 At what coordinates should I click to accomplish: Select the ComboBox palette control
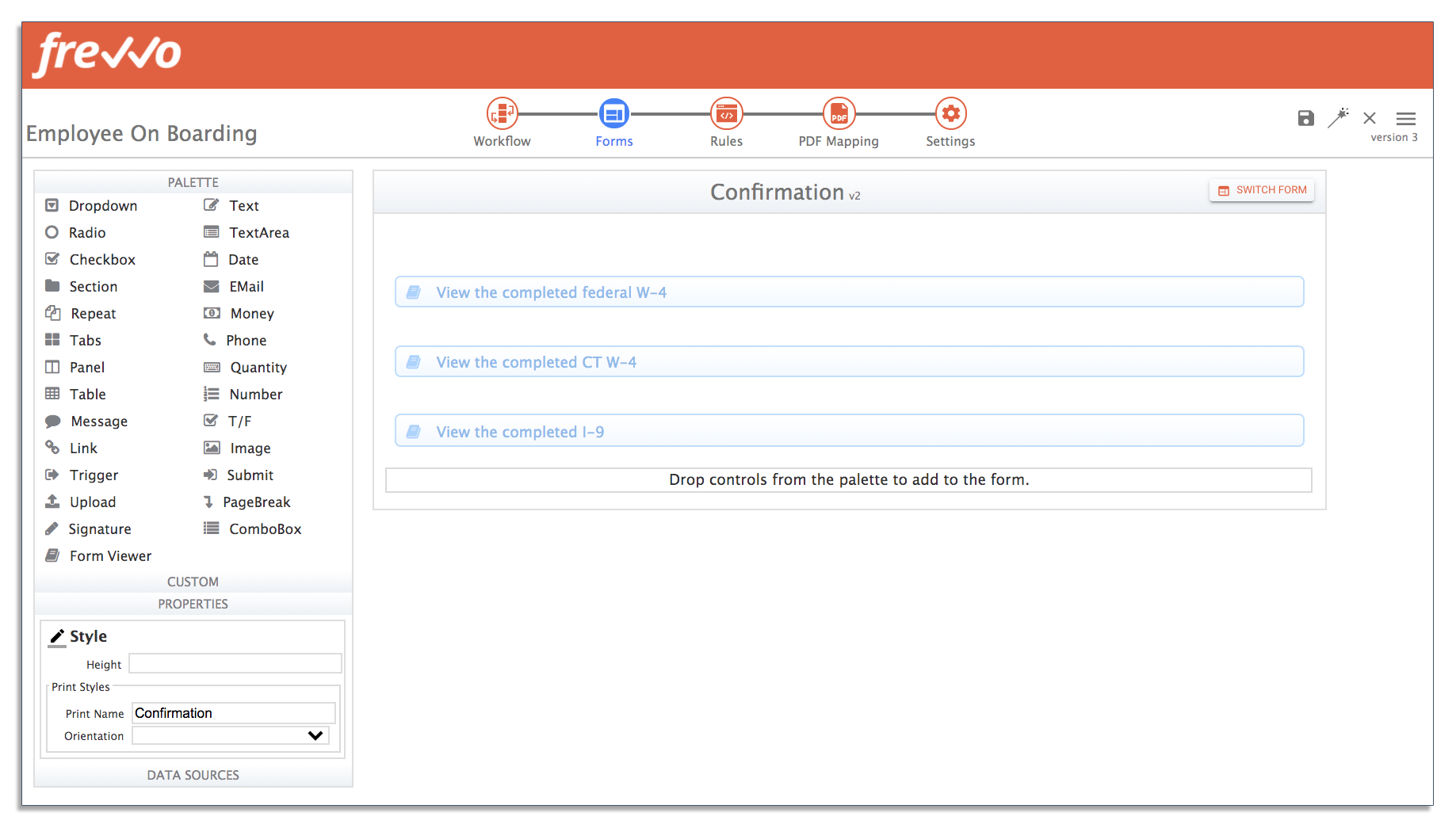point(253,529)
